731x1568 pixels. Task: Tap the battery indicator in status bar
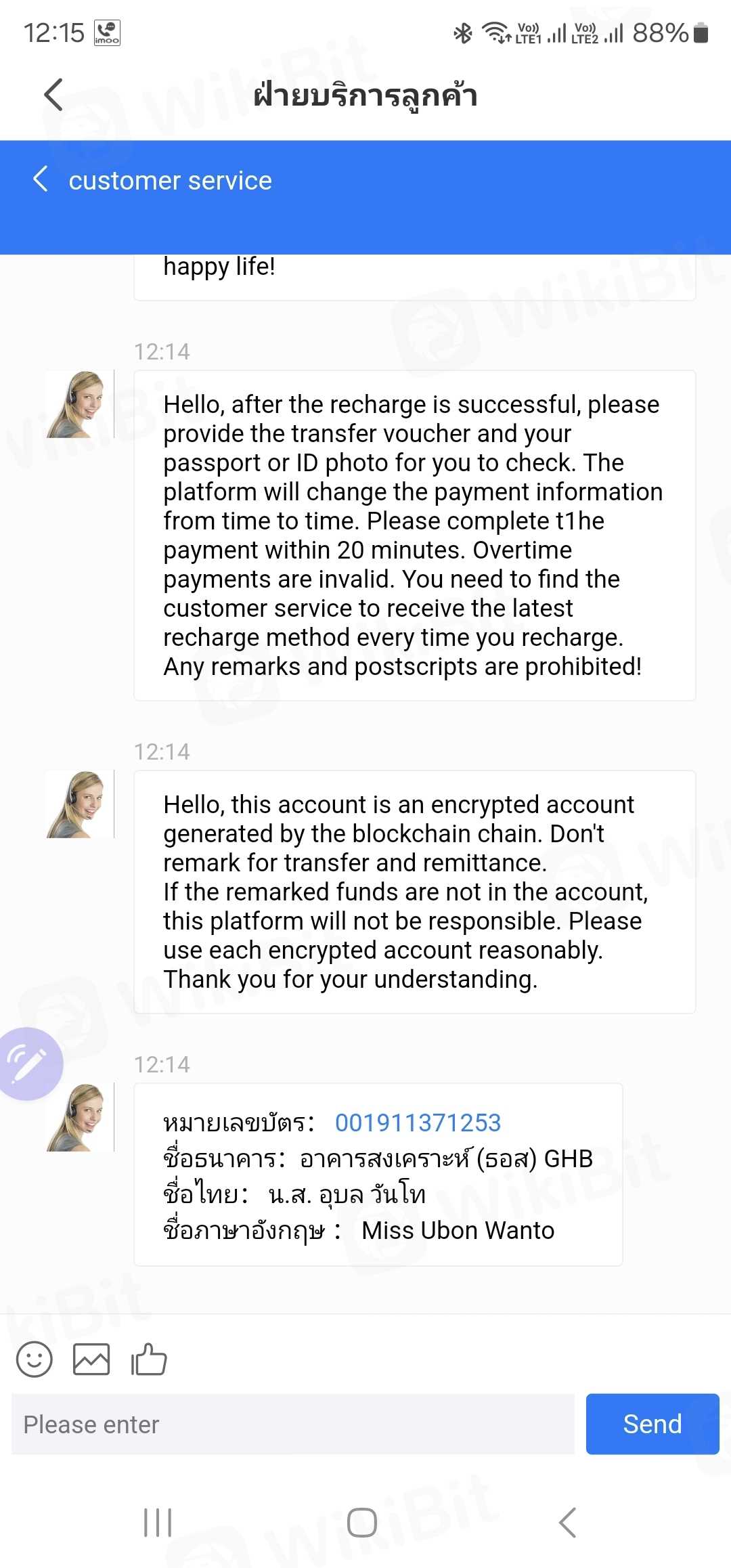coord(701,32)
